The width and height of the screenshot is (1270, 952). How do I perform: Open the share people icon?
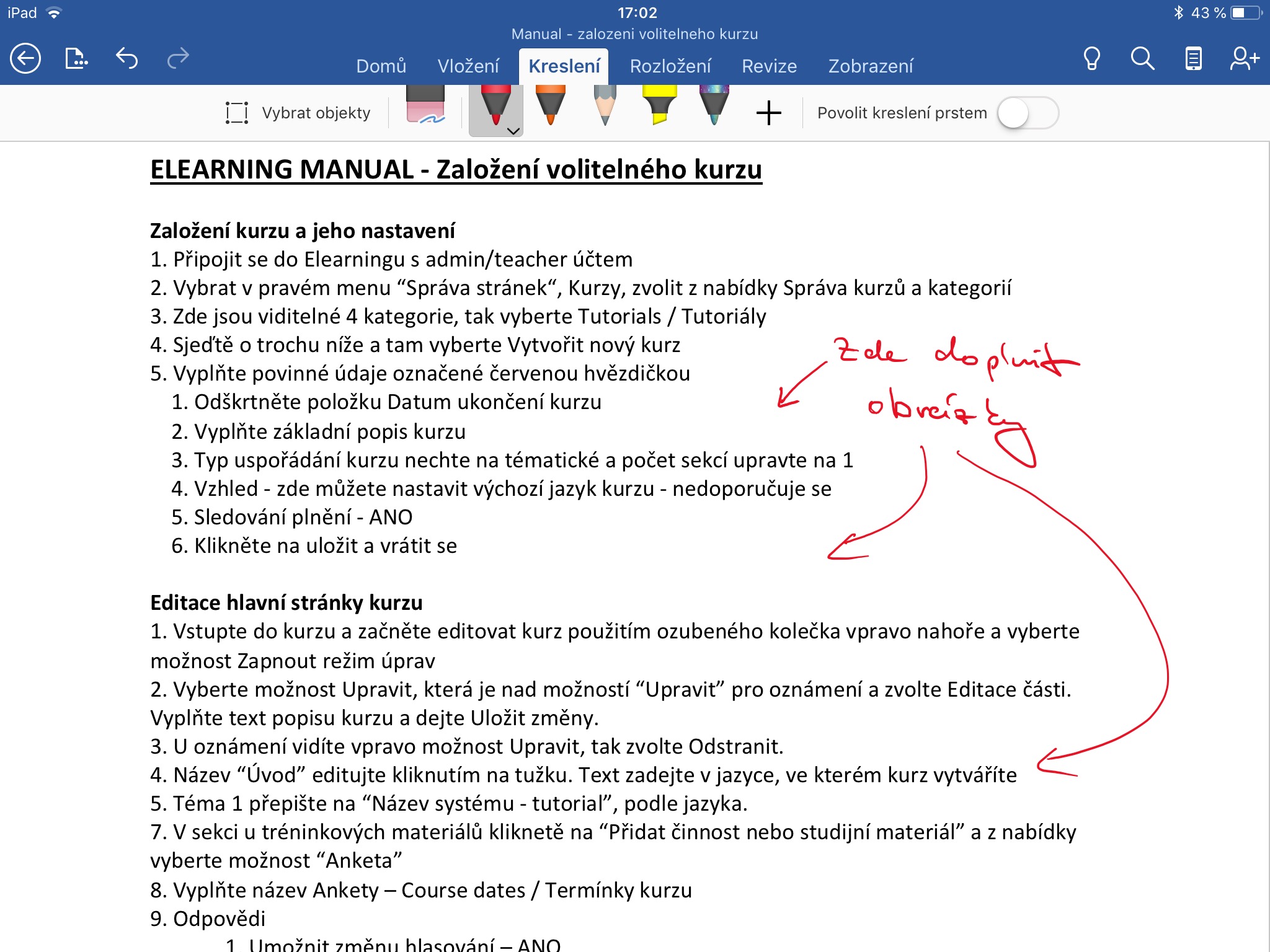[x=1243, y=59]
